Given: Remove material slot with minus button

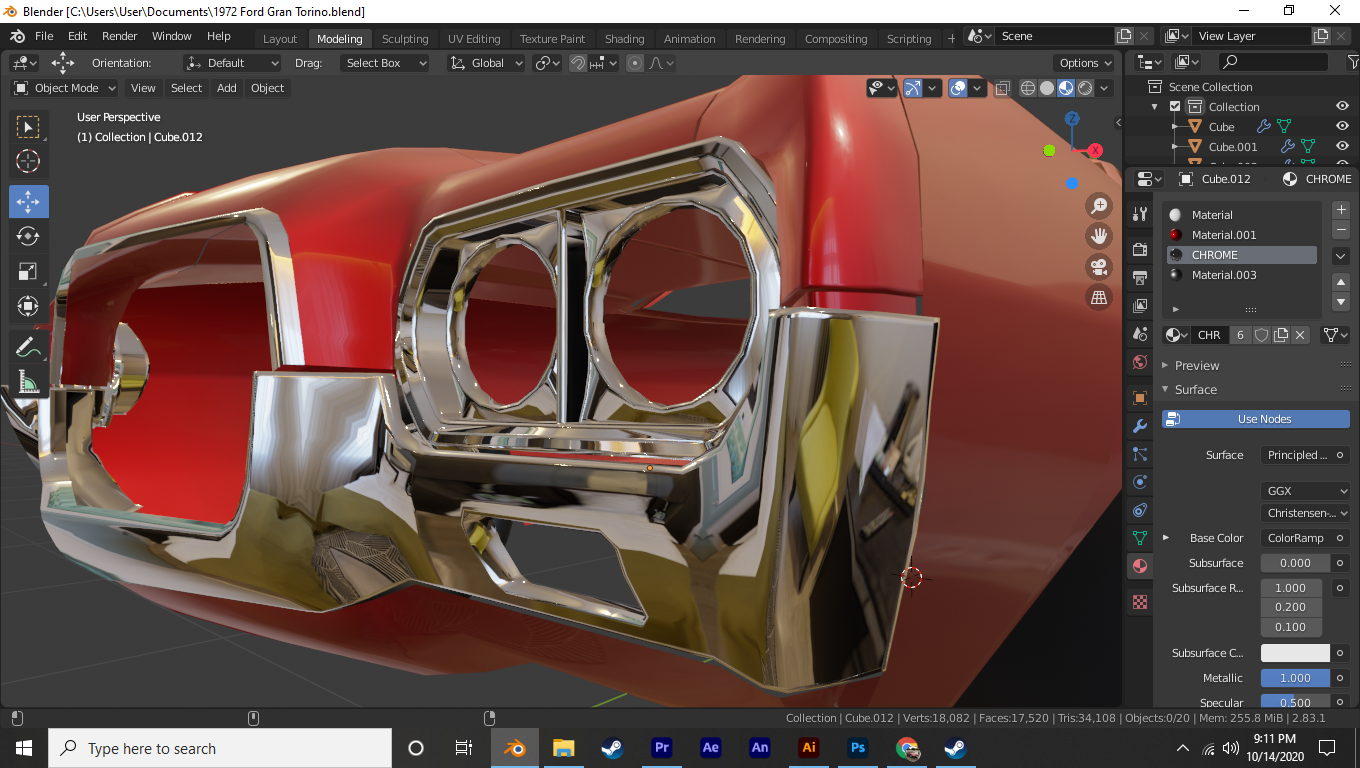Looking at the screenshot, I should (1341, 230).
